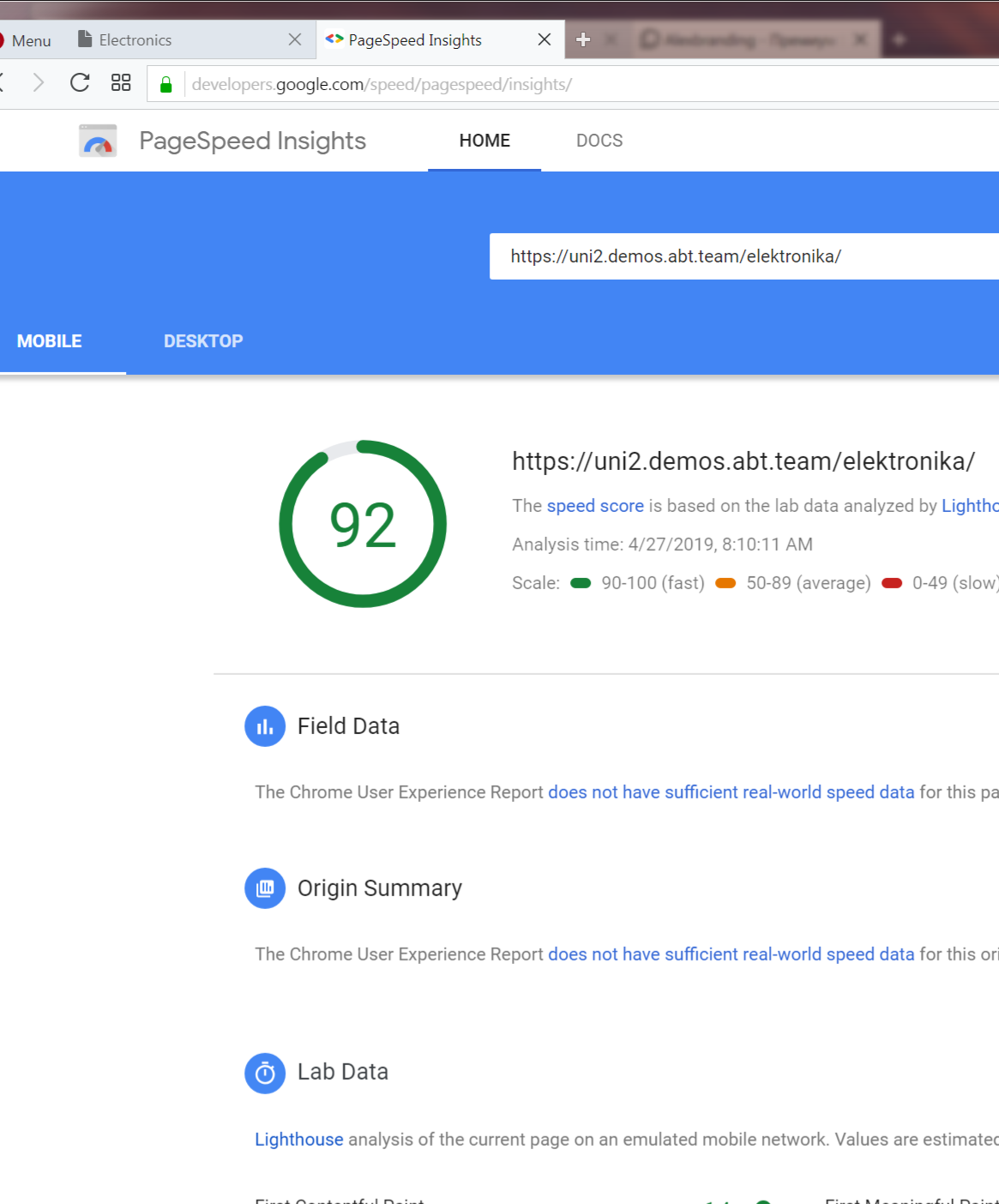Click the 'Analysis time: 4/27/2019' text

click(x=662, y=545)
